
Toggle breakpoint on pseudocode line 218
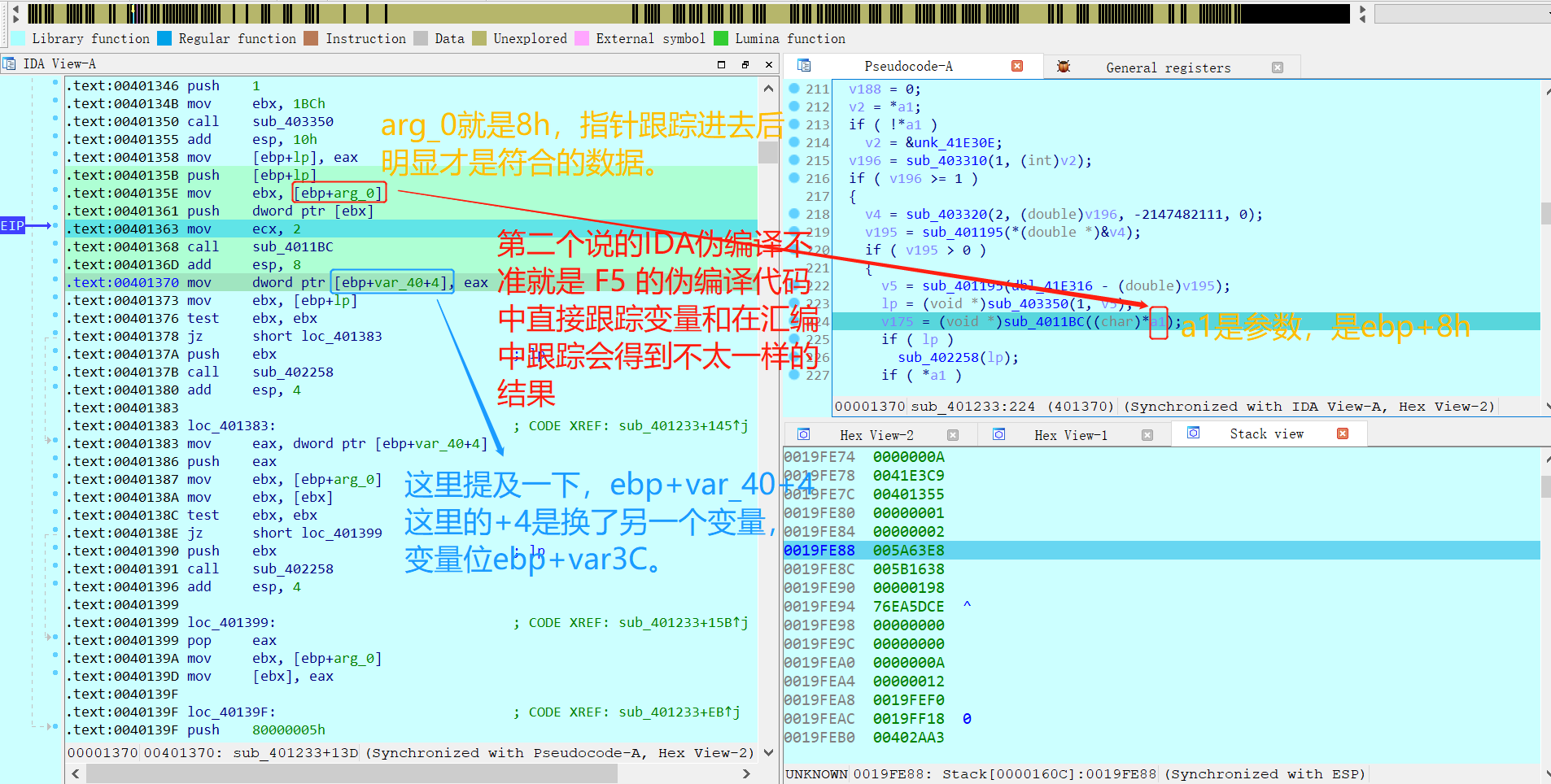coord(794,213)
